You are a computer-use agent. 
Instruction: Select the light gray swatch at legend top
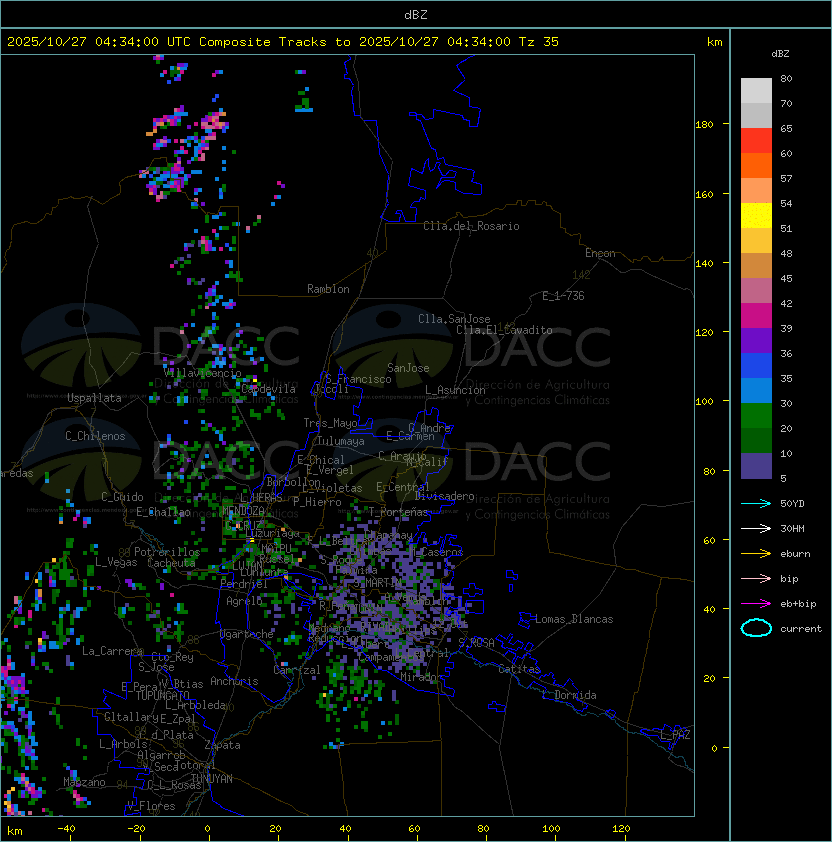756,91
